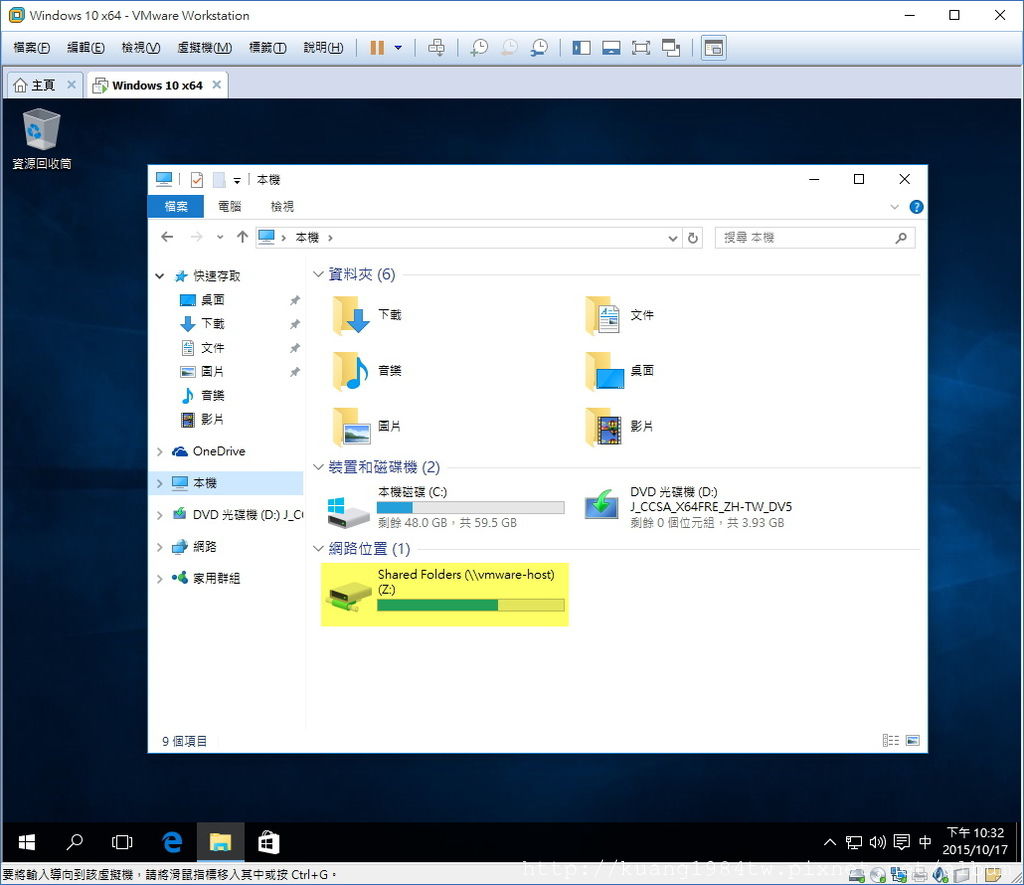Select the 資源回收筒 recycle bin desktop icon
Viewport: 1024px width, 885px height.
[x=42, y=139]
